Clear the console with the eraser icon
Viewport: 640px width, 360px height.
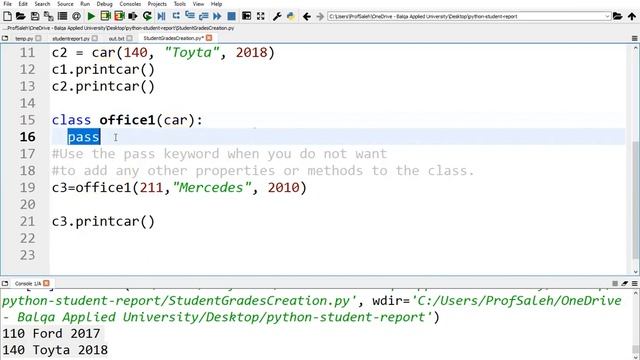tap(625, 283)
